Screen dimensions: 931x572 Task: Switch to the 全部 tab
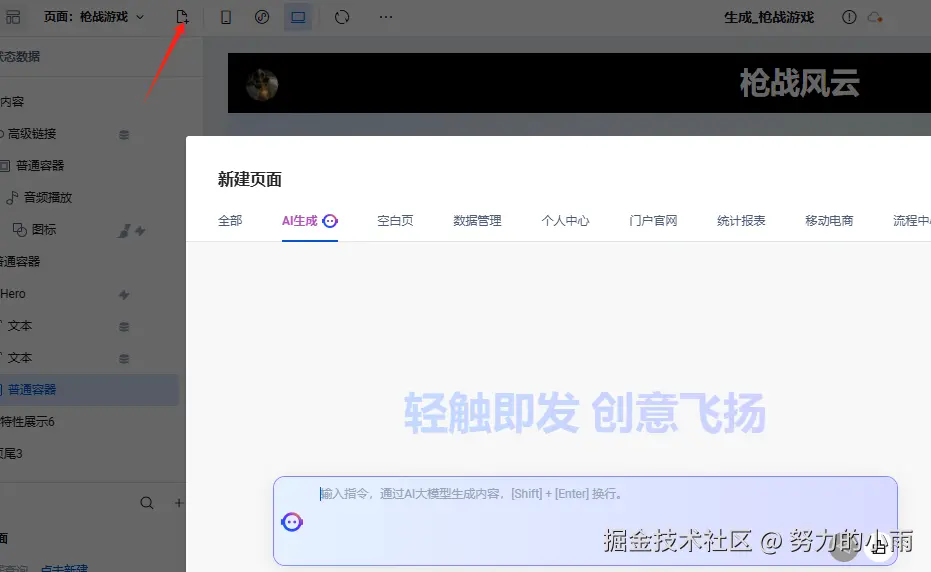[230, 220]
